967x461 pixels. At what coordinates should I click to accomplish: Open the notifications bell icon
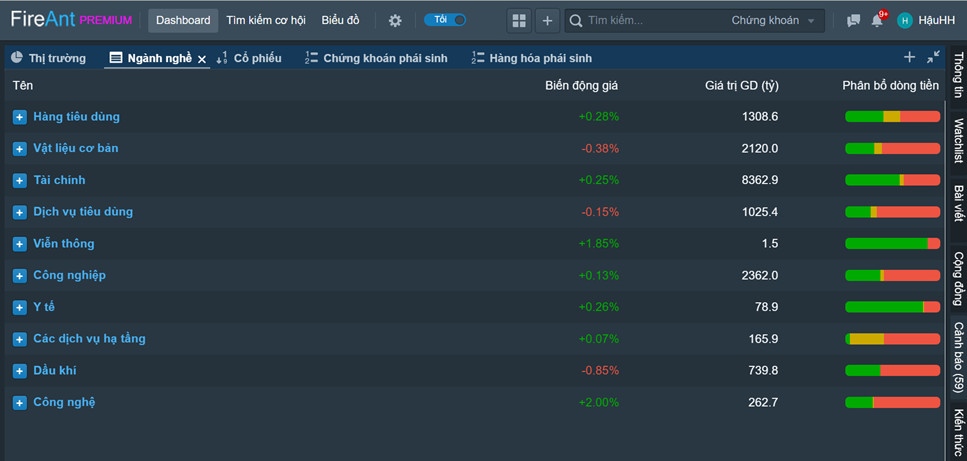(877, 20)
